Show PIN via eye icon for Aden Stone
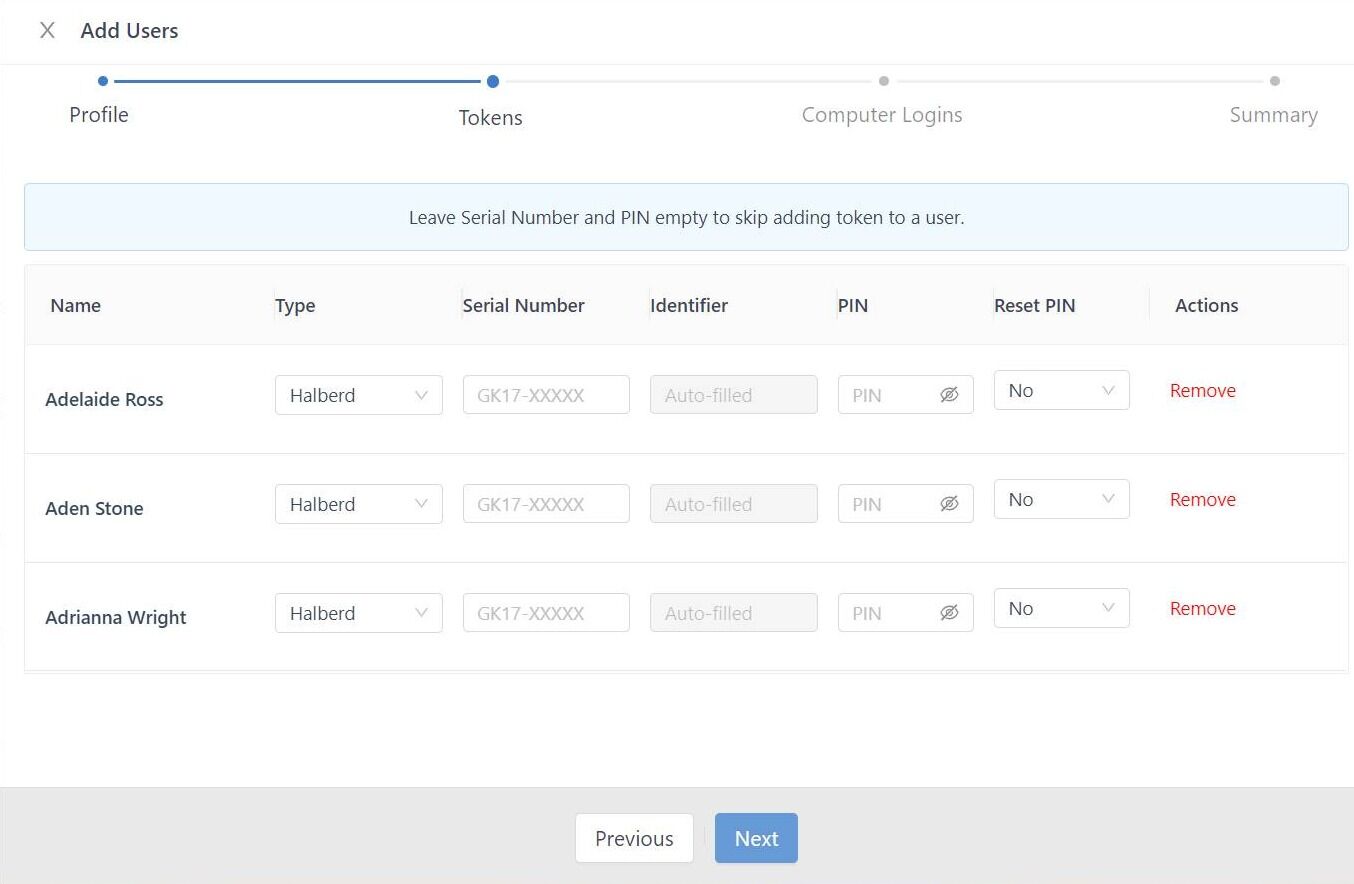 (x=949, y=504)
